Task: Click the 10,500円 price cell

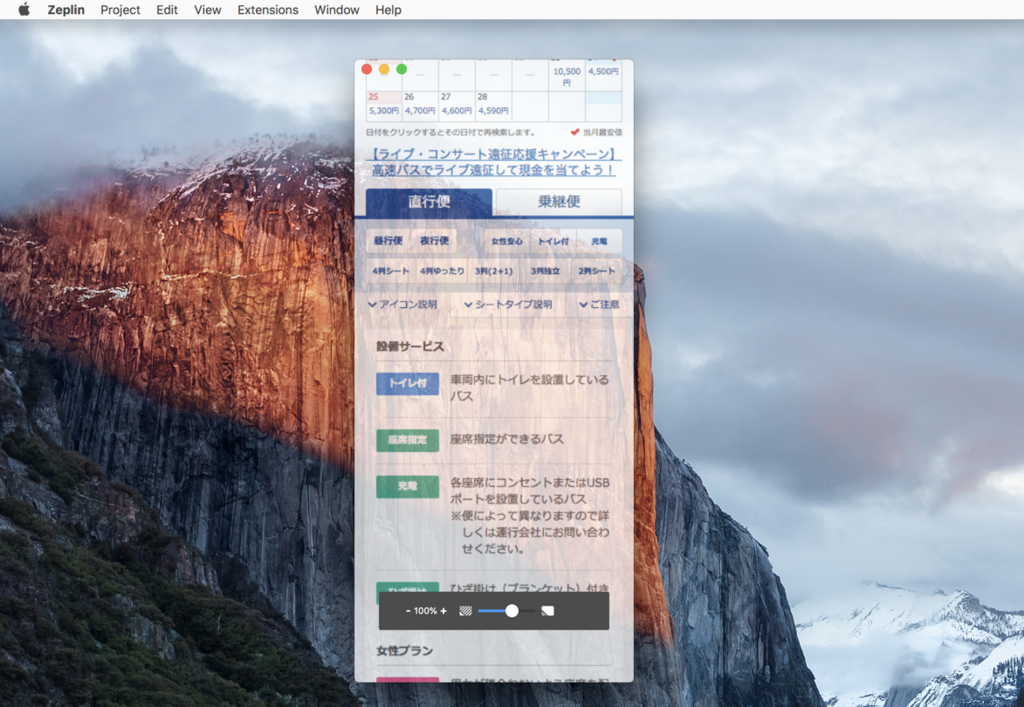Action: tap(565, 77)
